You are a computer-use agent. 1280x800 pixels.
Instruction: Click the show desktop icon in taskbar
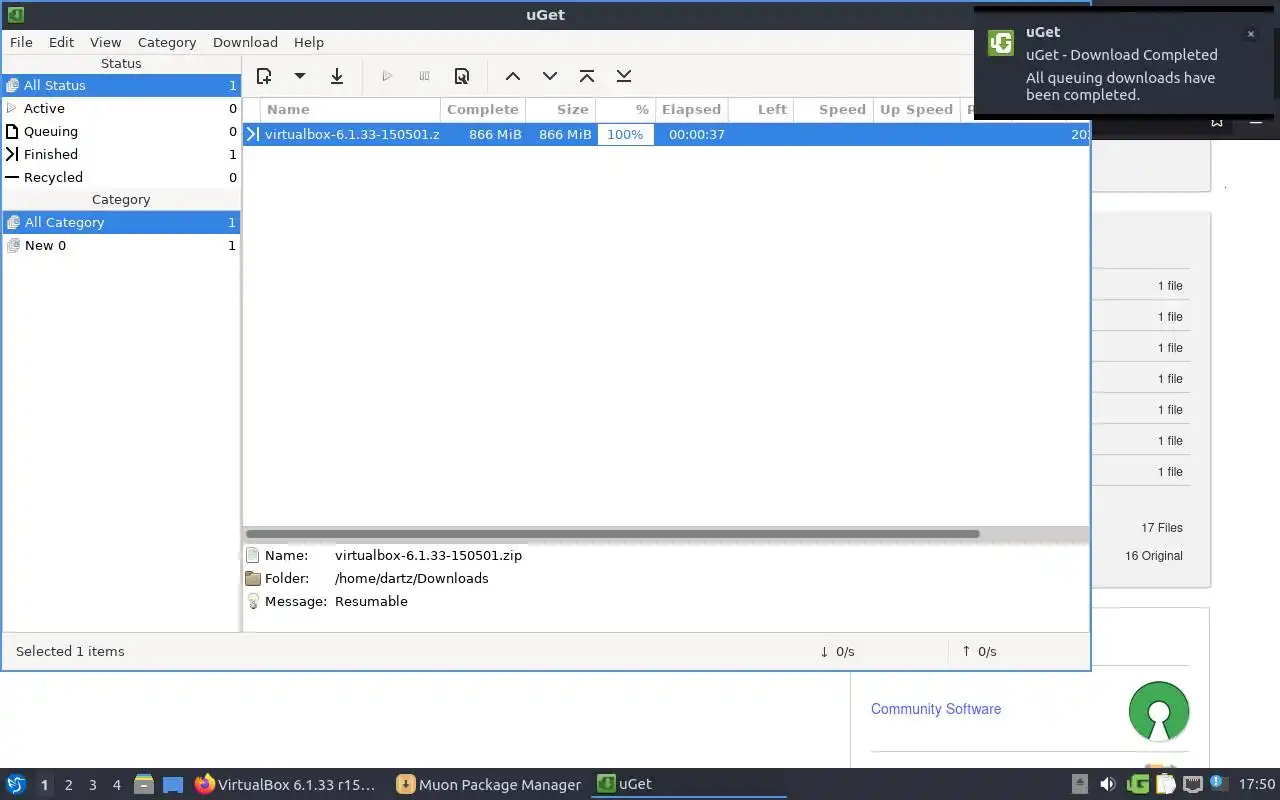click(x=173, y=785)
